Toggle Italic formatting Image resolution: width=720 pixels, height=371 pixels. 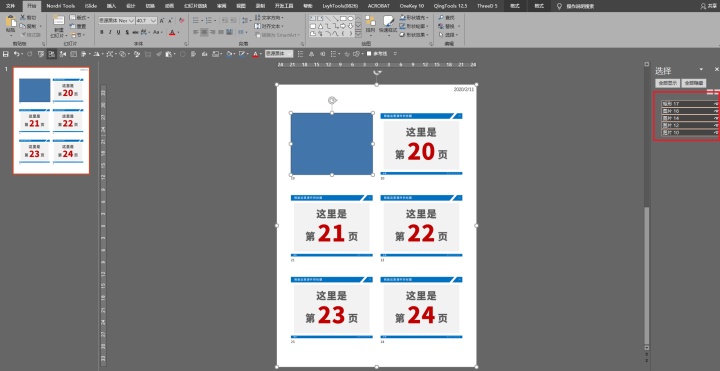(110, 33)
